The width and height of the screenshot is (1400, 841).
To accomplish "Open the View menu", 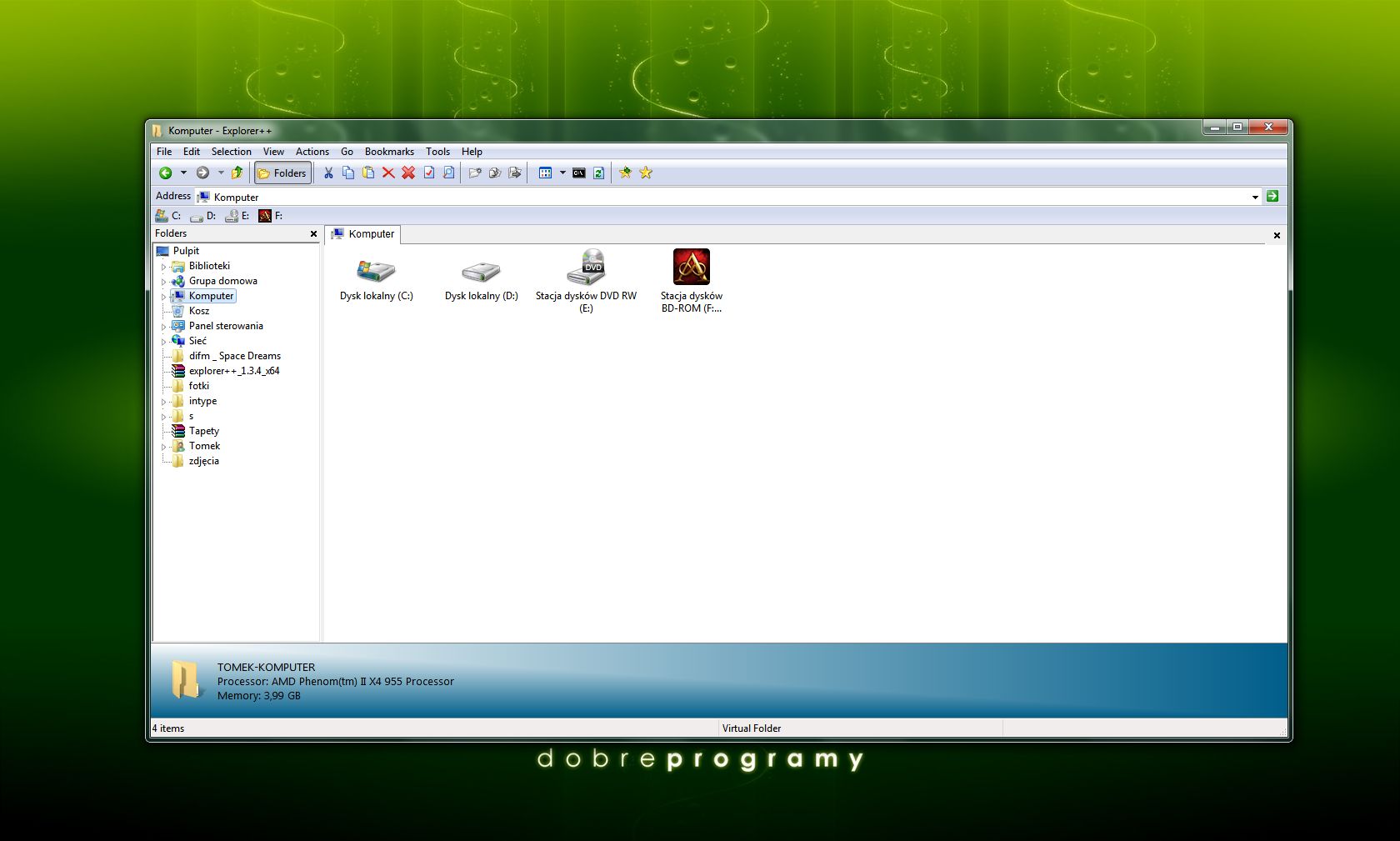I will coord(273,152).
